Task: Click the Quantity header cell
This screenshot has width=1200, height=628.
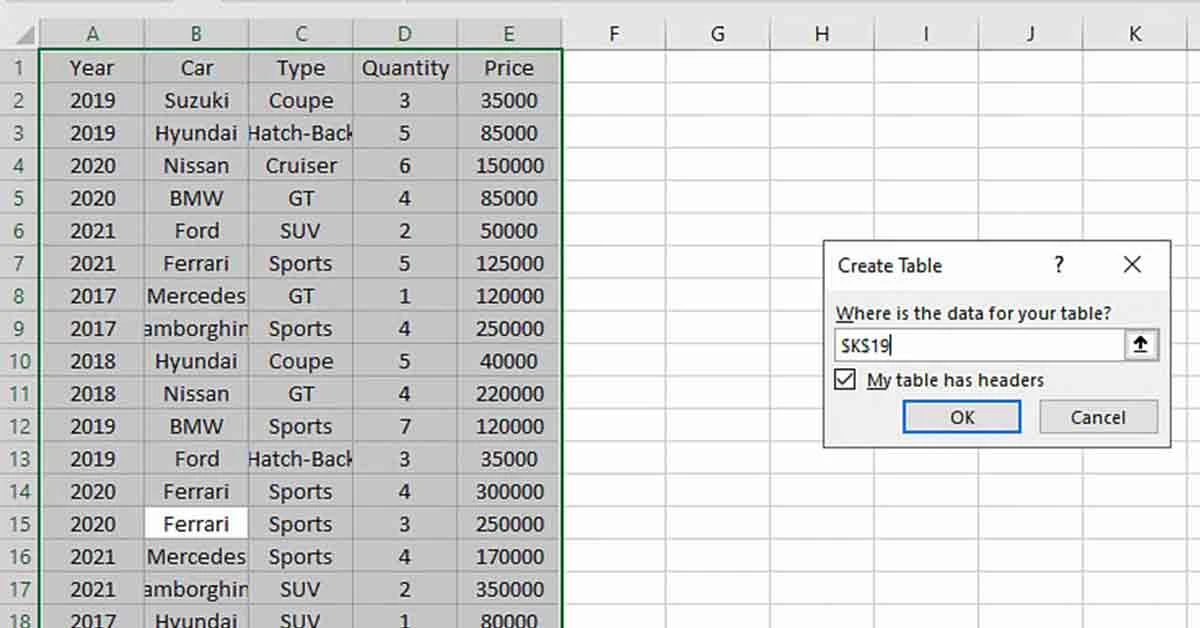Action: [x=405, y=68]
